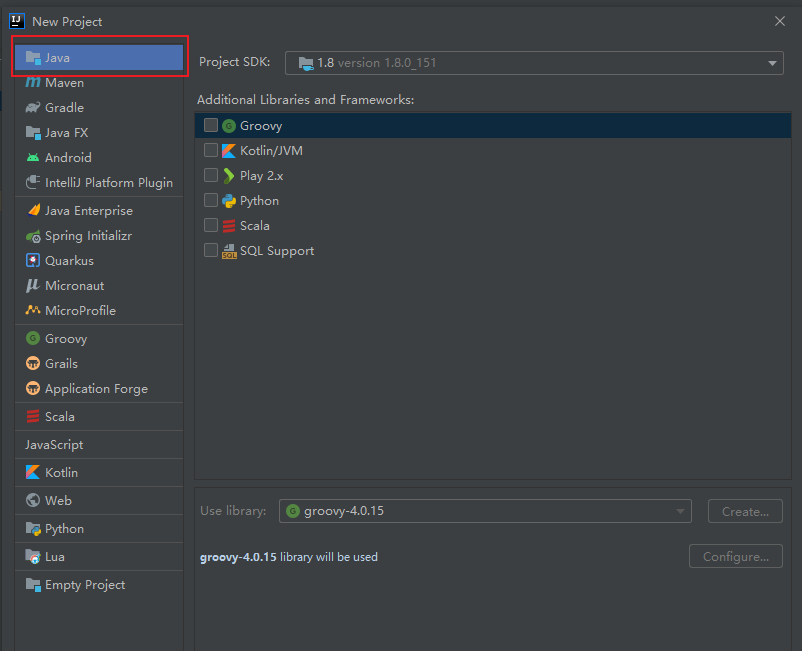Select the Spring Initializr label

click(x=88, y=236)
